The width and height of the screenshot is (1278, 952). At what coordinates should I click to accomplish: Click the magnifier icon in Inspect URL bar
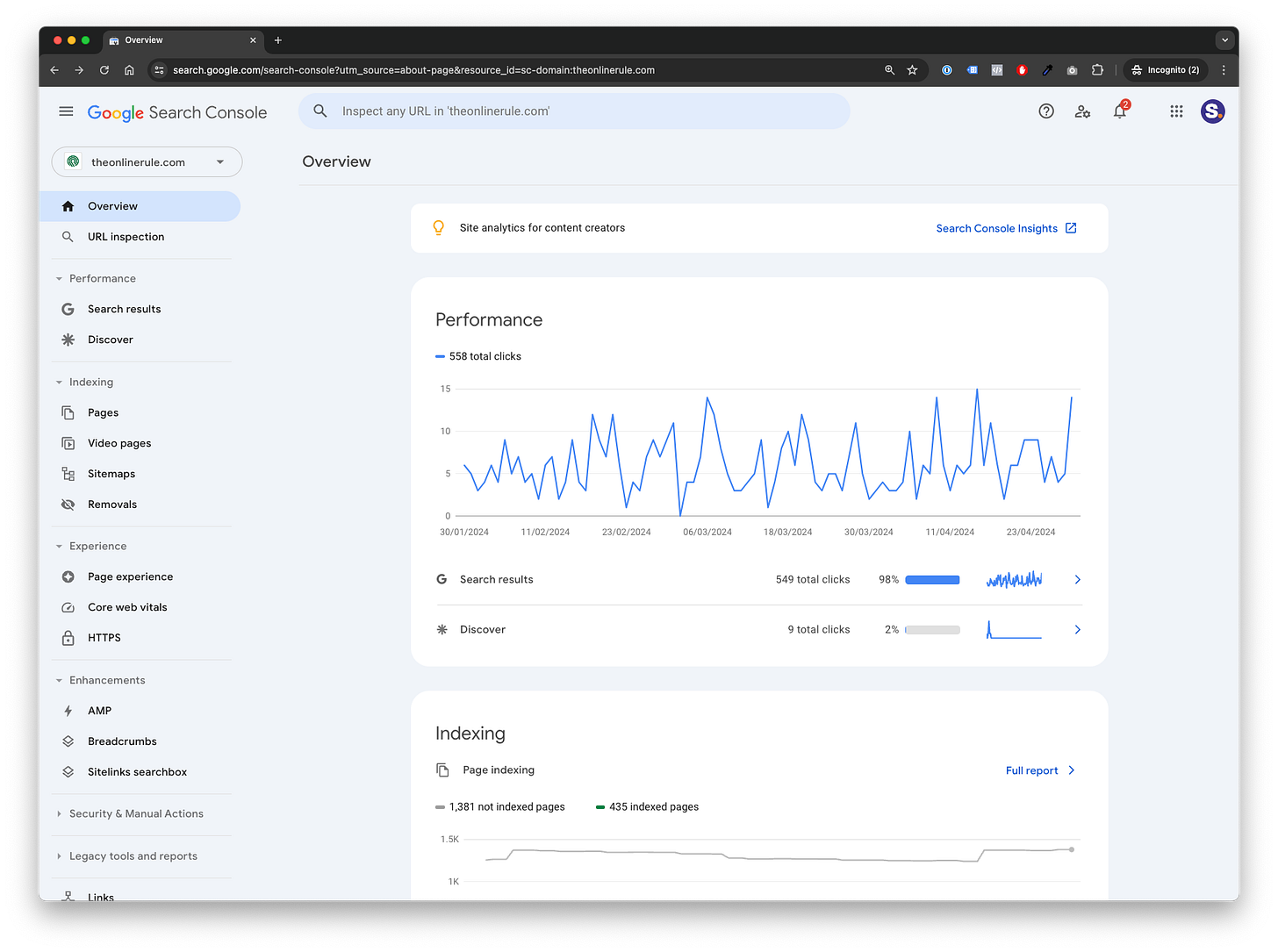320,111
